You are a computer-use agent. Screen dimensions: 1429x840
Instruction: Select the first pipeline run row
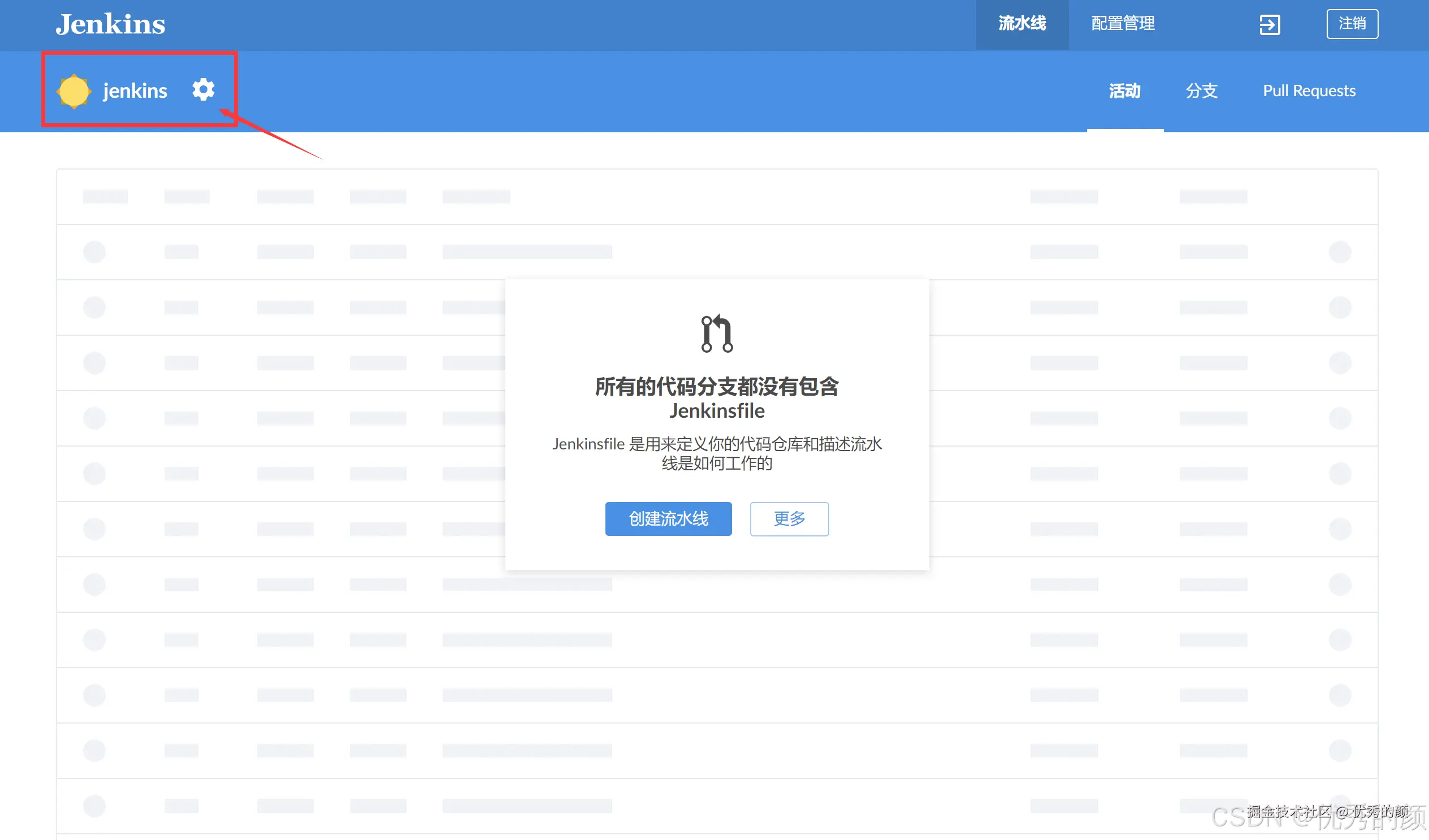point(397,251)
